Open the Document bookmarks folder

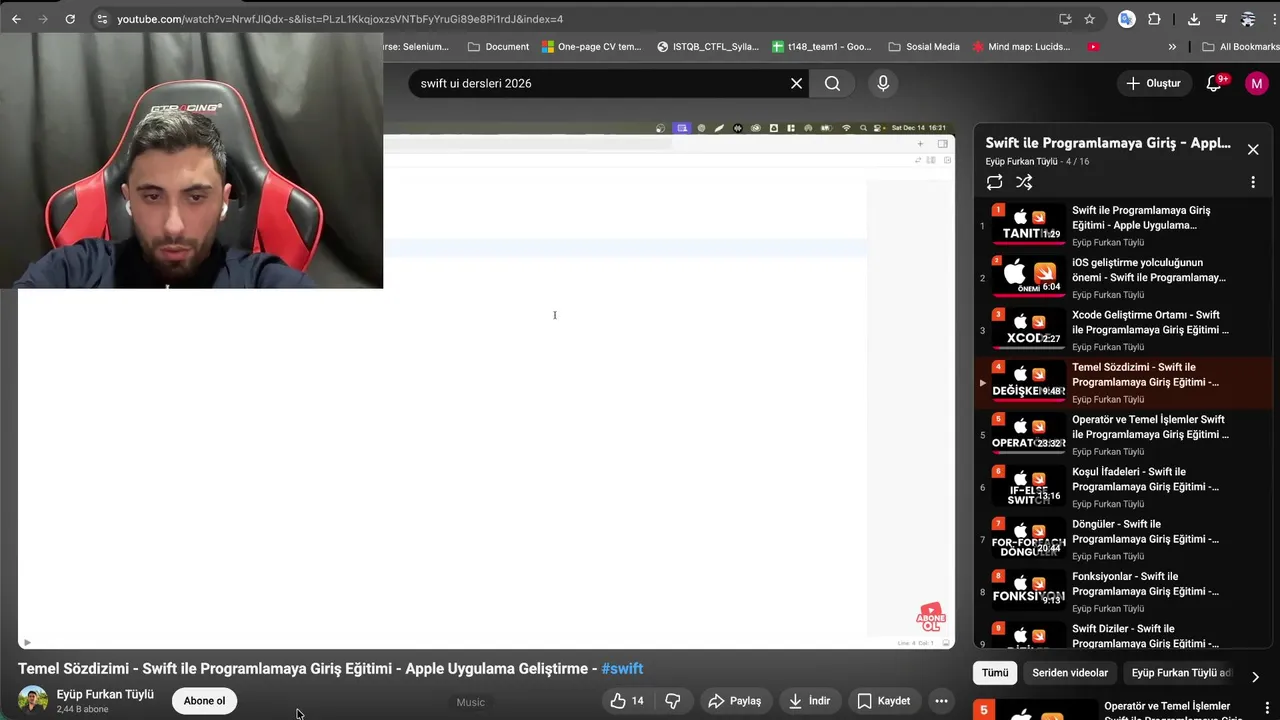pyautogui.click(x=498, y=47)
